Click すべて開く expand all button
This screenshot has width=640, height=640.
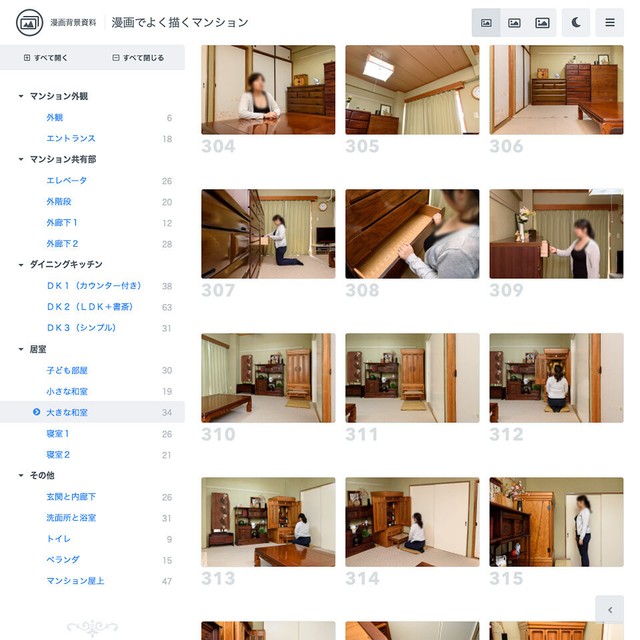tap(46, 58)
